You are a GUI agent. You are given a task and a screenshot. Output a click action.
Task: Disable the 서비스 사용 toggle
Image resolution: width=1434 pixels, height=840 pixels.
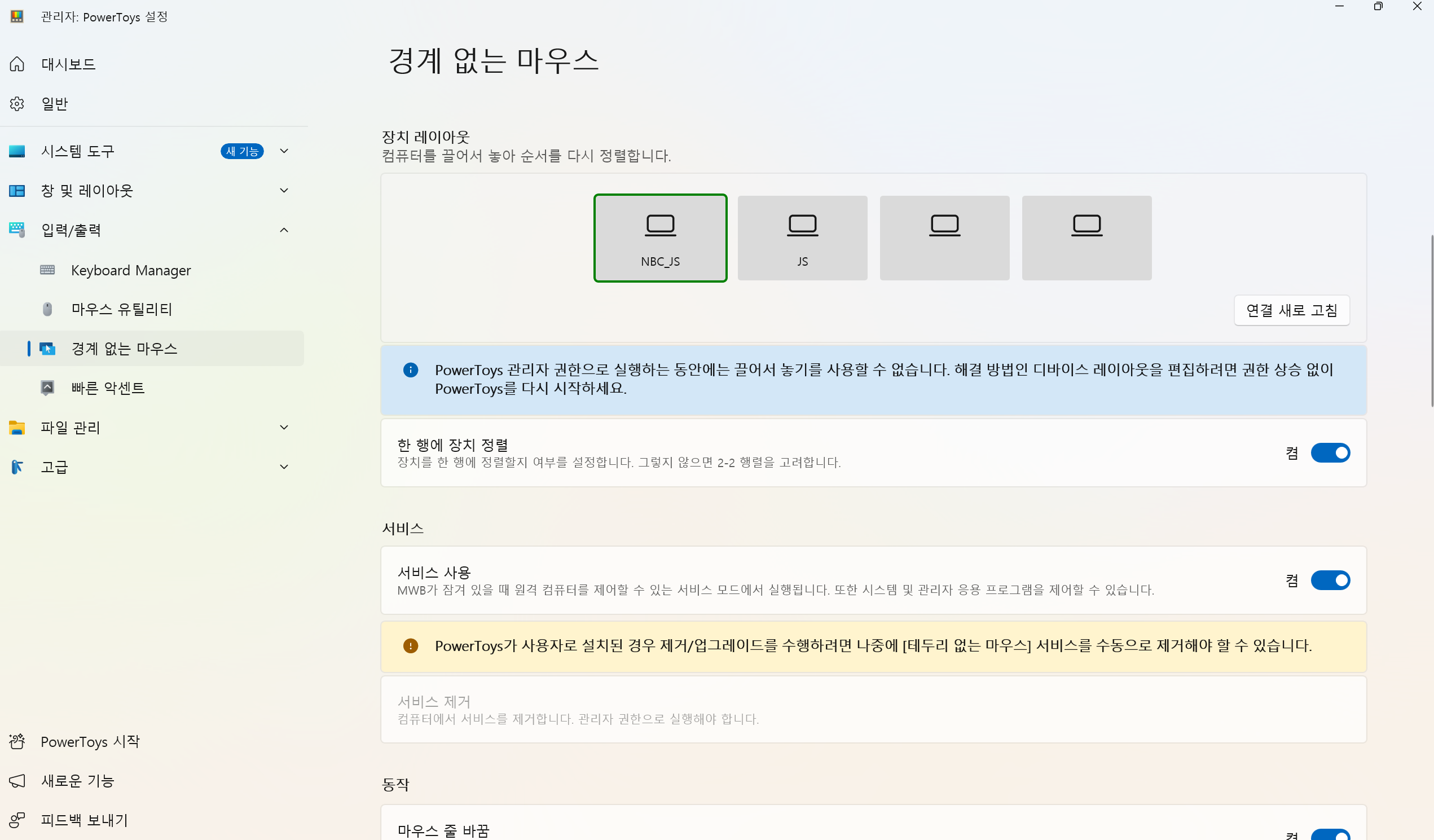click(1330, 580)
